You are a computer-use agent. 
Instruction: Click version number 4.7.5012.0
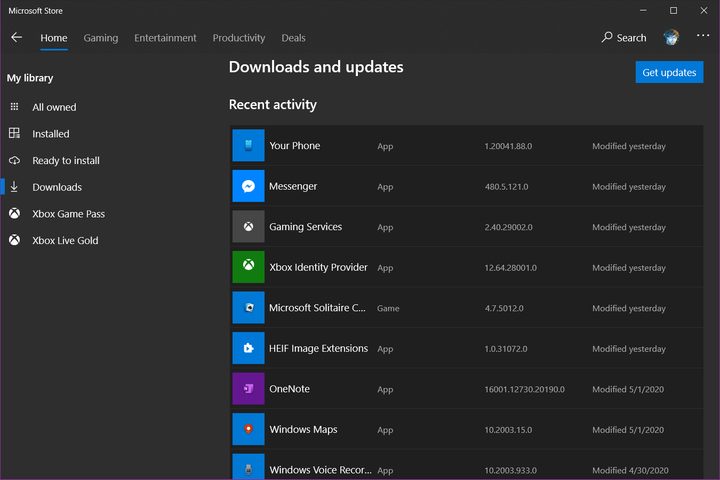504,308
